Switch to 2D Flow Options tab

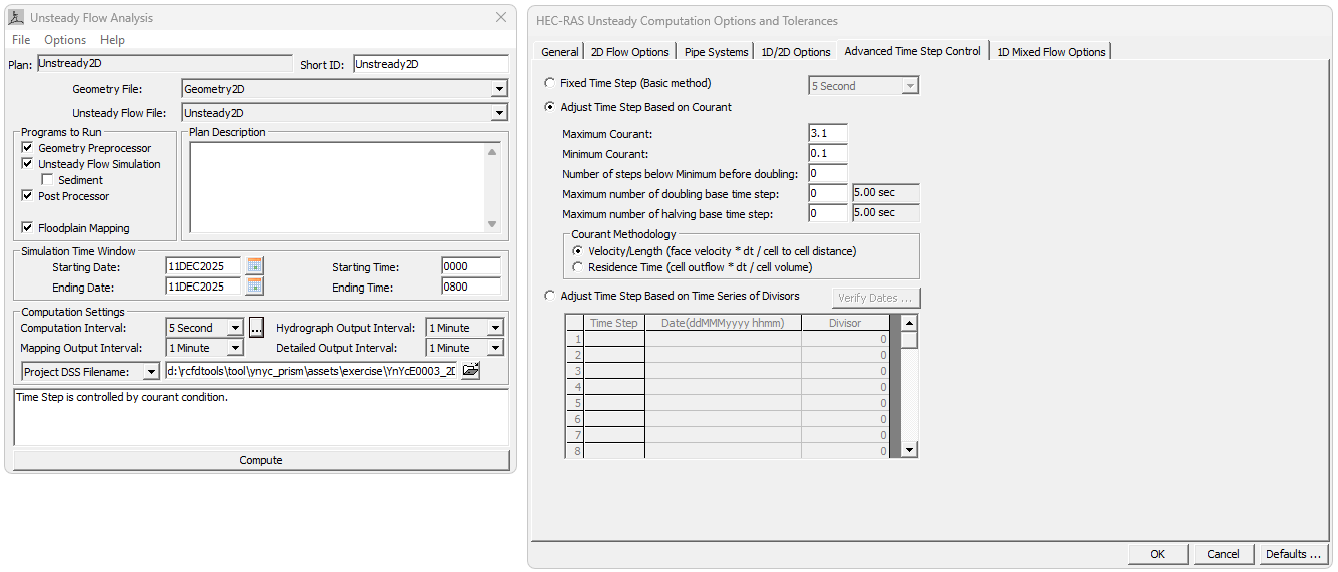point(630,52)
